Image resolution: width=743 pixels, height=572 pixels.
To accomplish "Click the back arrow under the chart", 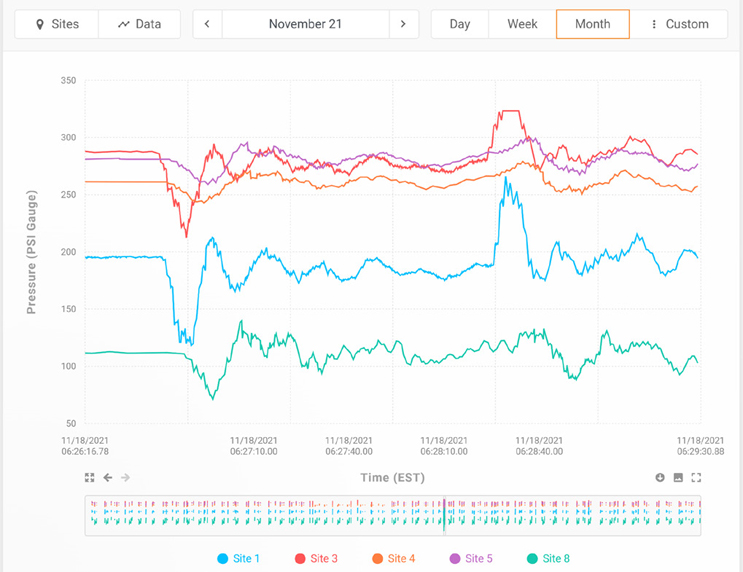I will point(108,478).
